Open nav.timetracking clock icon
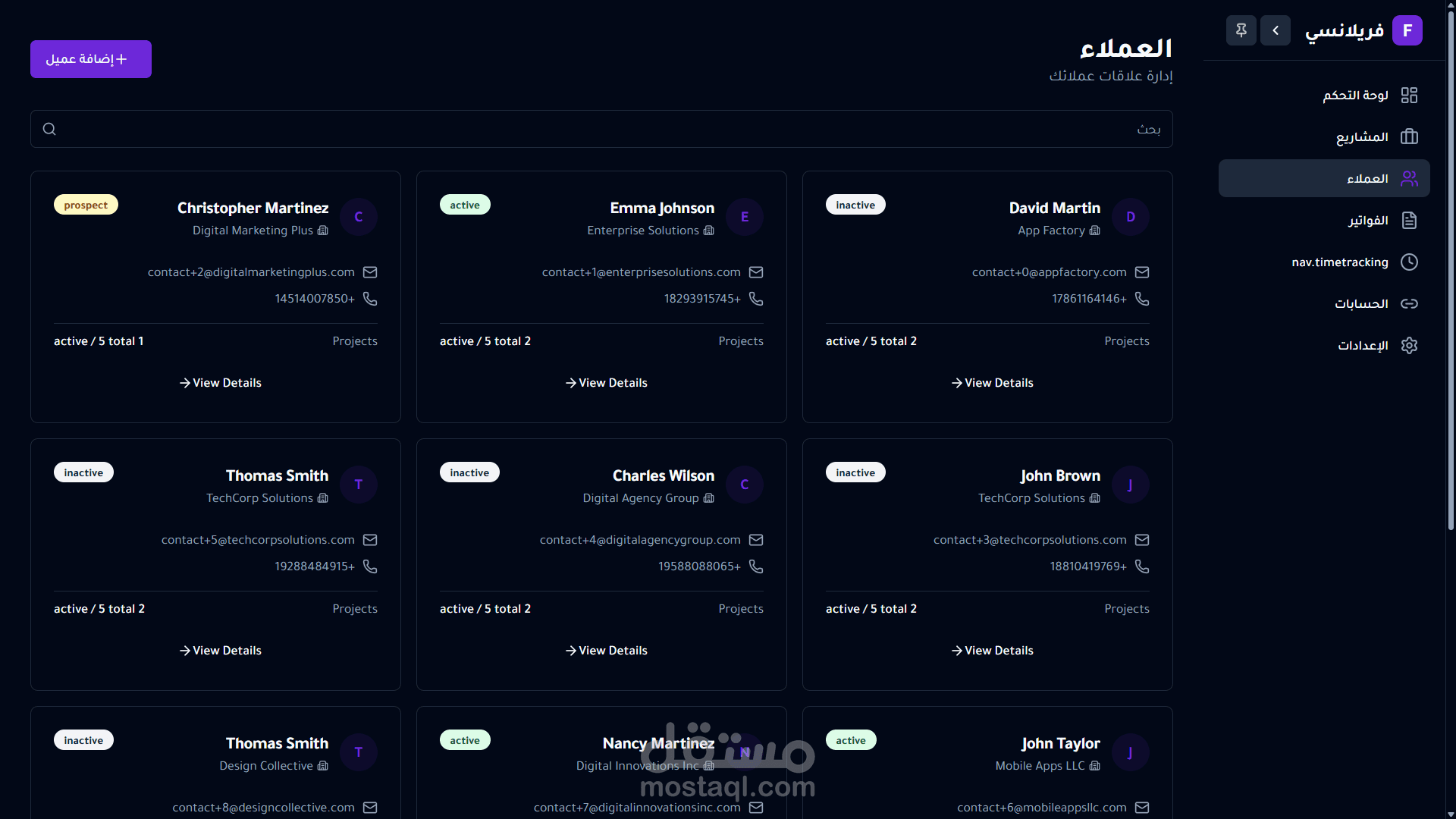1456x819 pixels. 1409,262
